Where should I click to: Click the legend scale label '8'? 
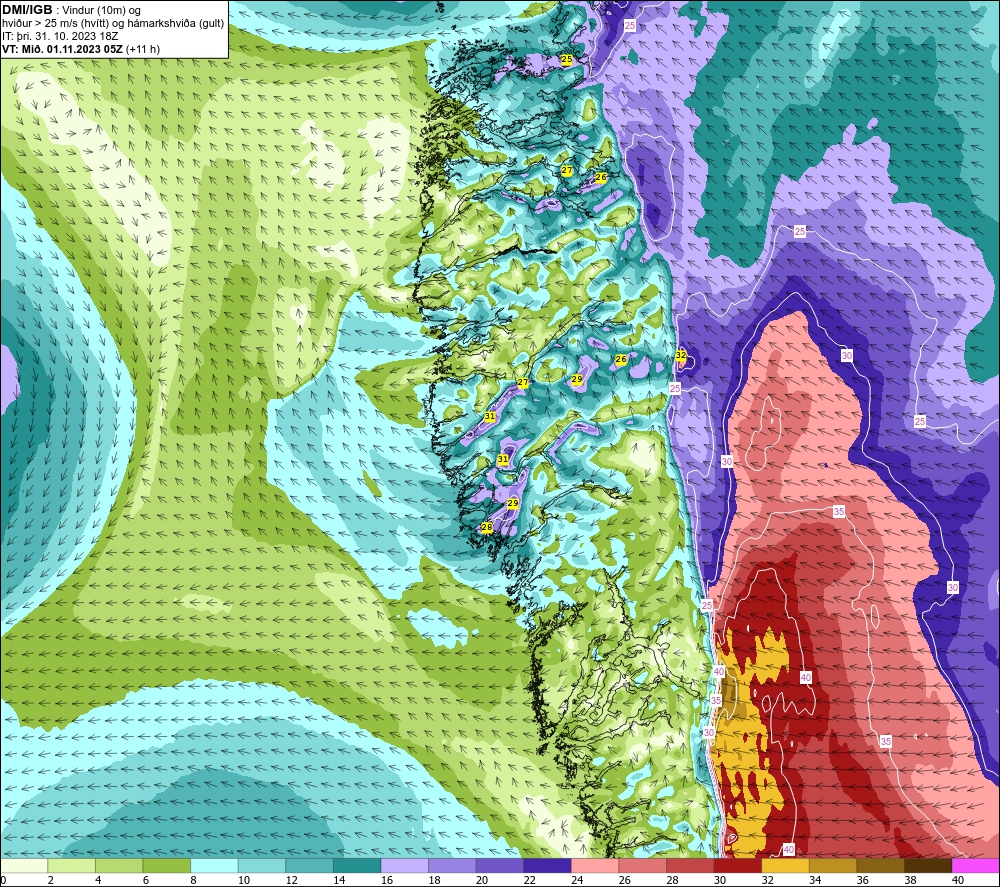194,880
